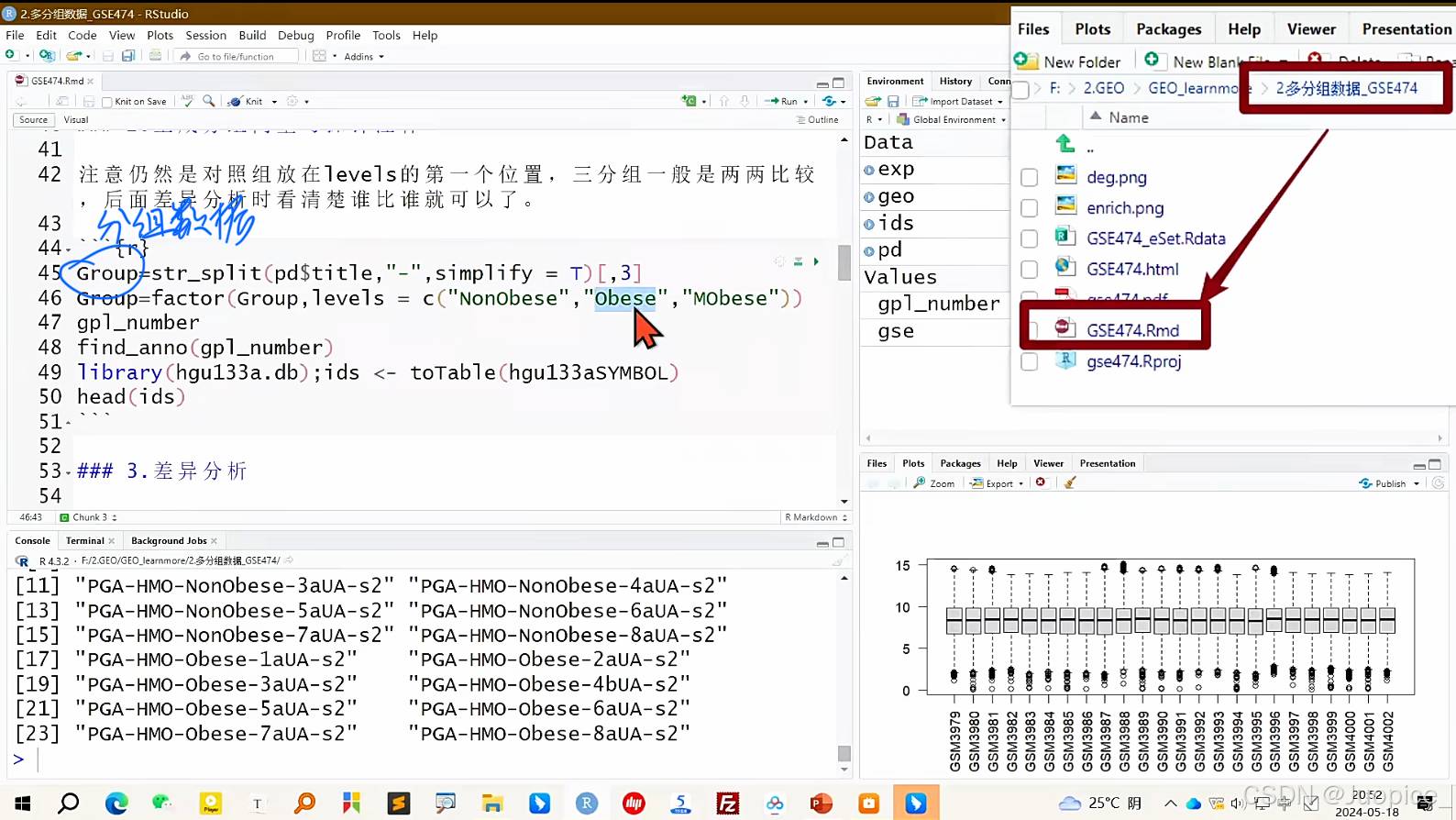Open the Outline panel button
Image resolution: width=1456 pixels, height=820 pixels.
click(818, 120)
